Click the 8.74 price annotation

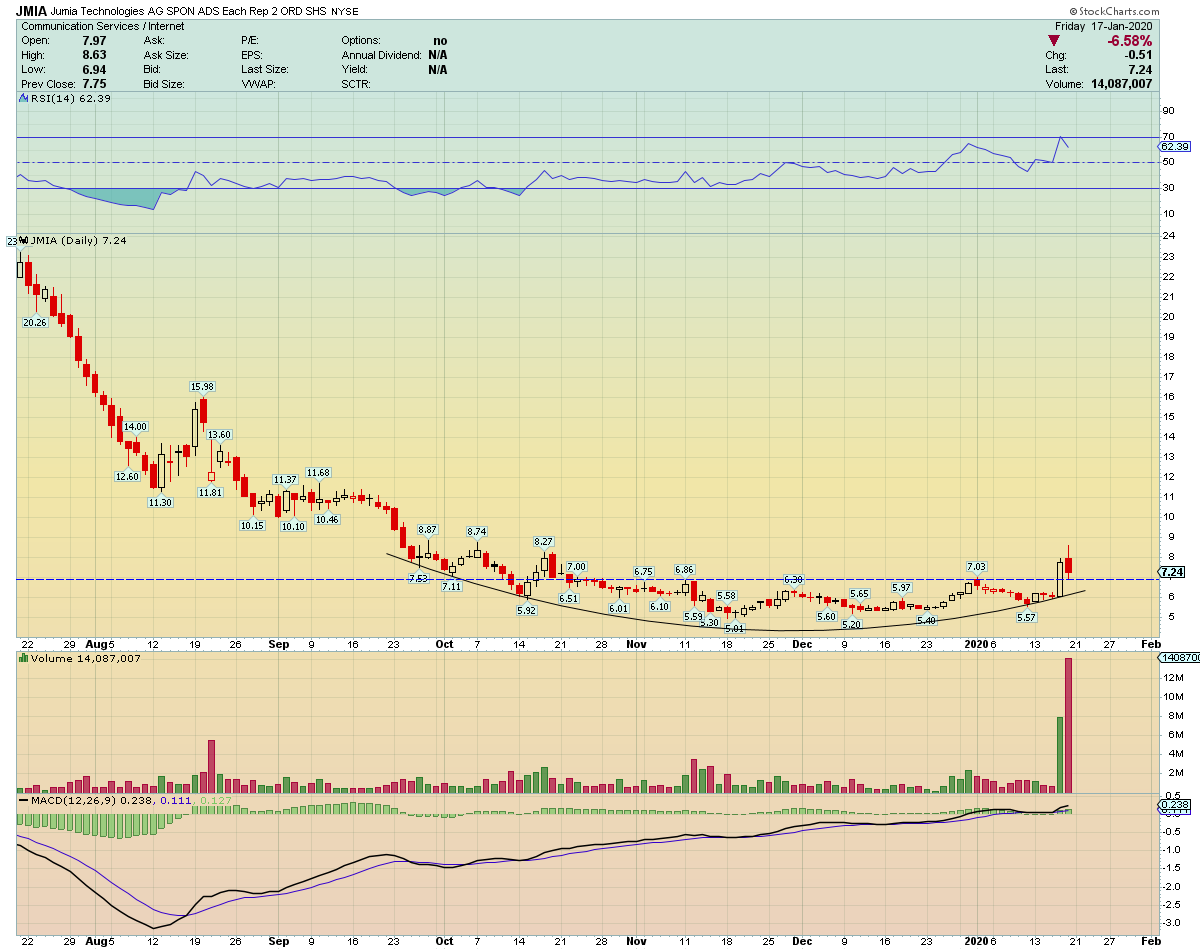pos(477,532)
